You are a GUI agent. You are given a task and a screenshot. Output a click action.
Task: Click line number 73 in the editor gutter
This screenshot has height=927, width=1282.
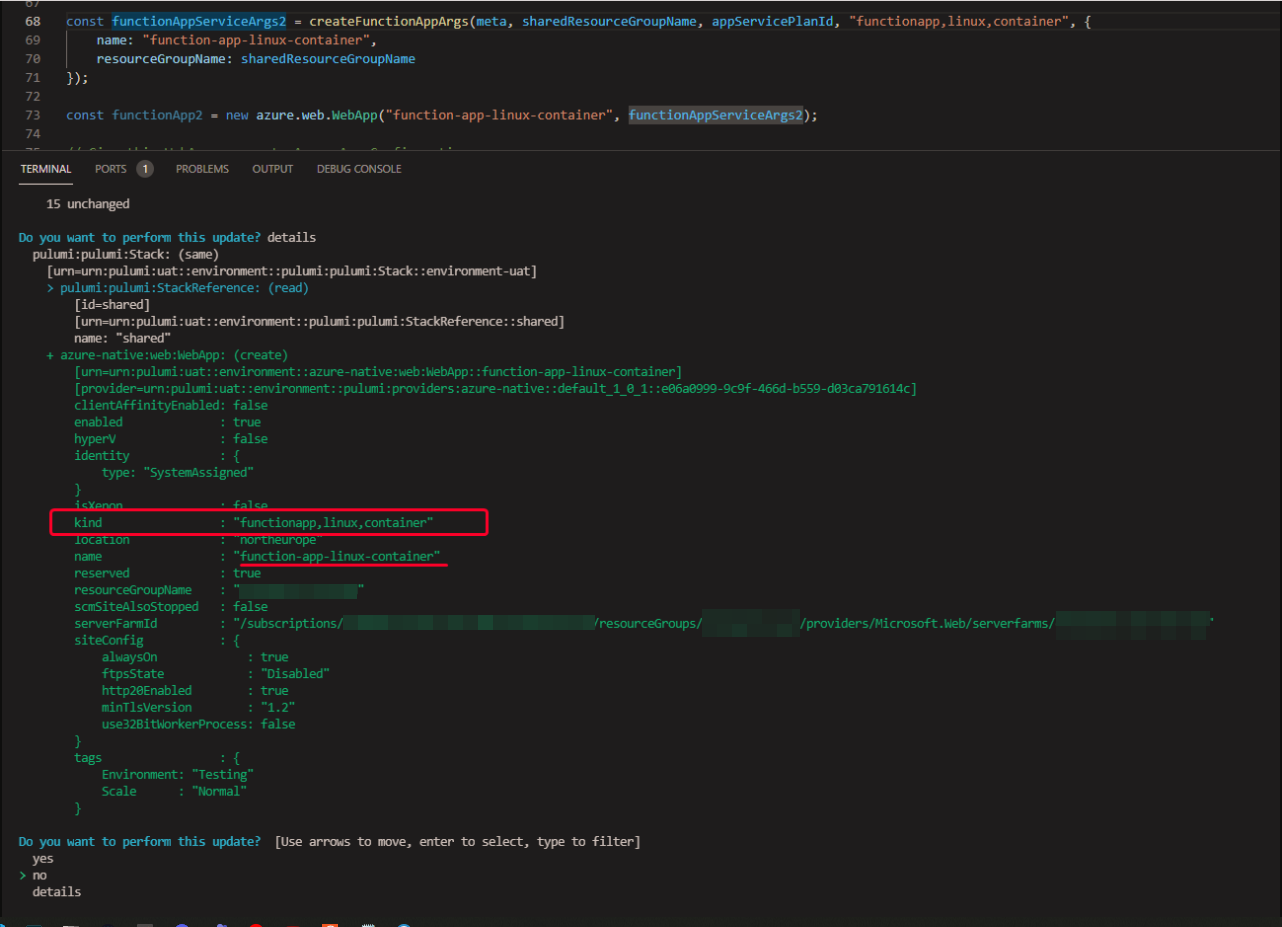pyautogui.click(x=32, y=115)
